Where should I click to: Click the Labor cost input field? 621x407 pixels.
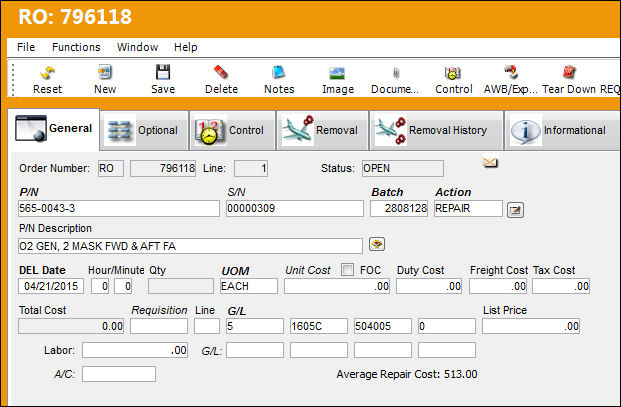pos(135,350)
